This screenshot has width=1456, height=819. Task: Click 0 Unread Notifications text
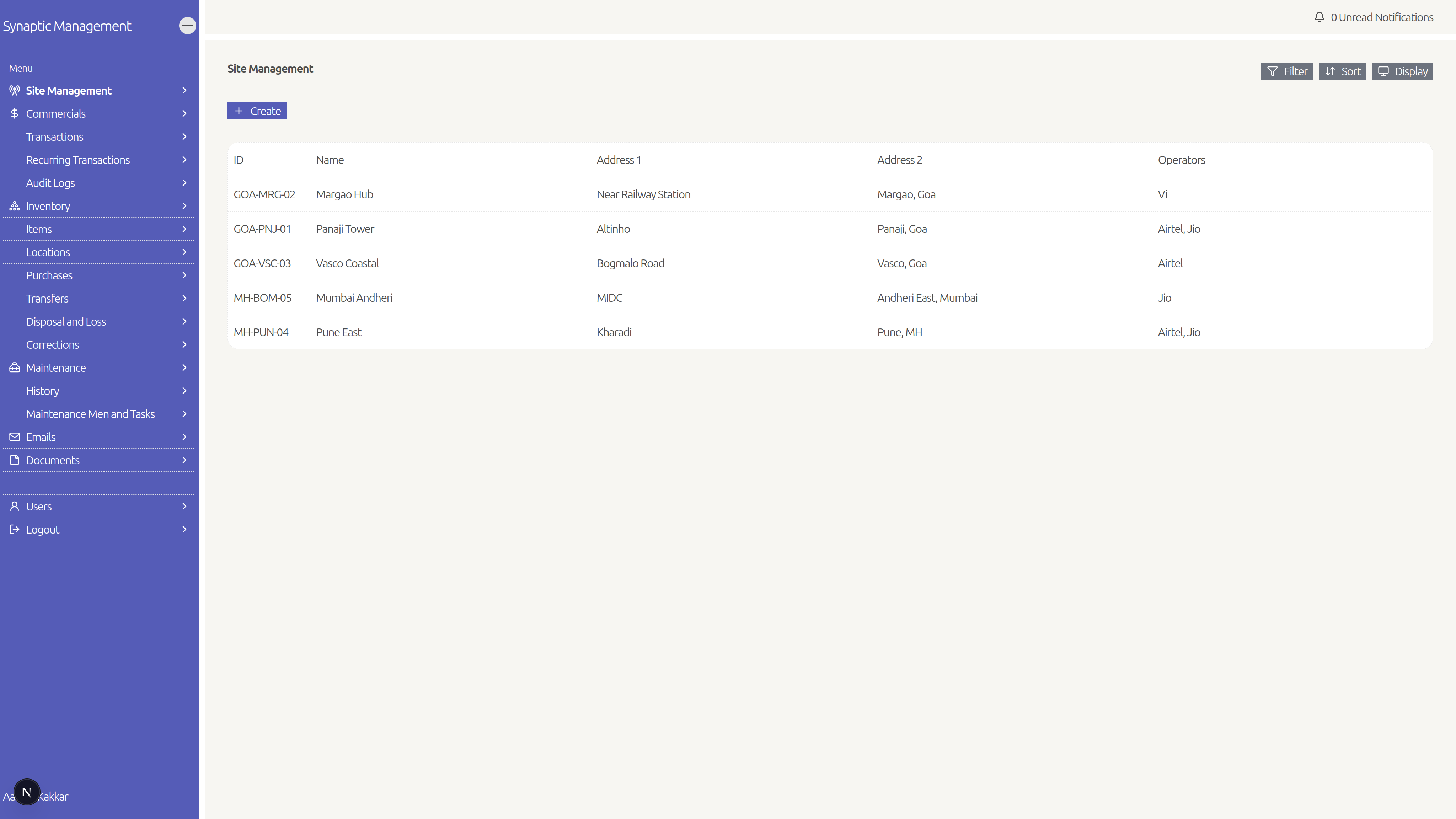[1382, 17]
